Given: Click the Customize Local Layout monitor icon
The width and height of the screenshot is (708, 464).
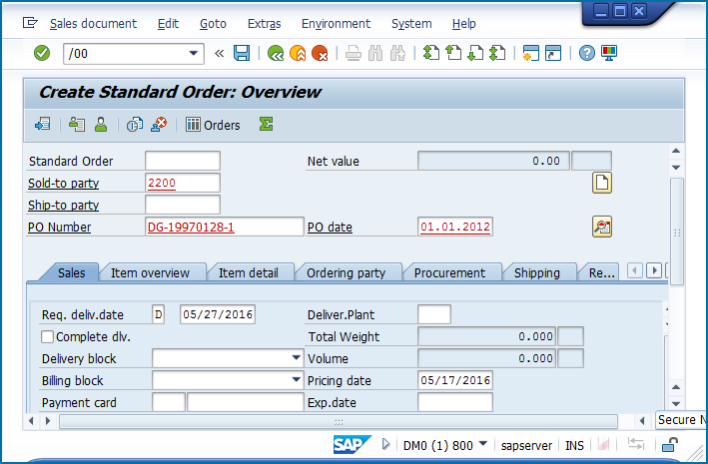Looking at the screenshot, I should [609, 53].
